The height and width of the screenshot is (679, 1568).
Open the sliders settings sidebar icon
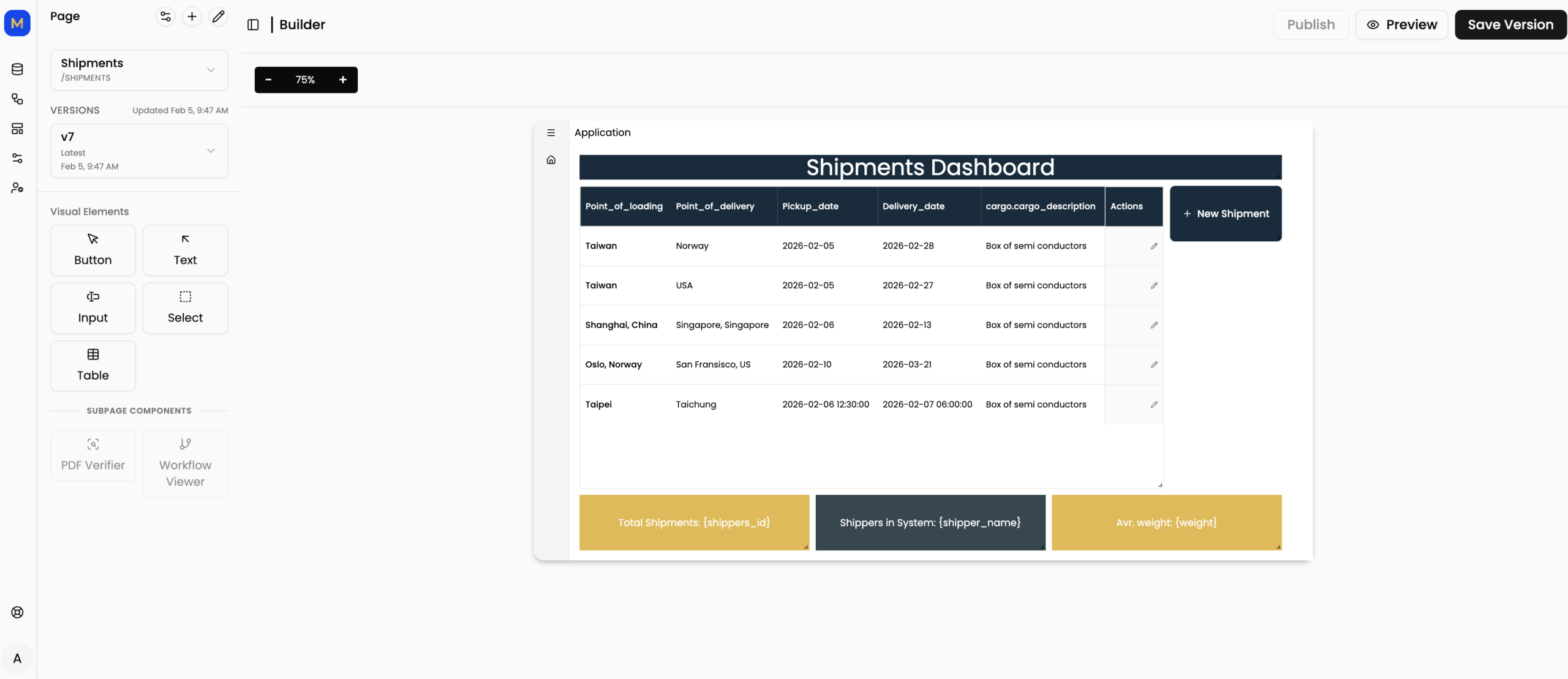tap(17, 158)
